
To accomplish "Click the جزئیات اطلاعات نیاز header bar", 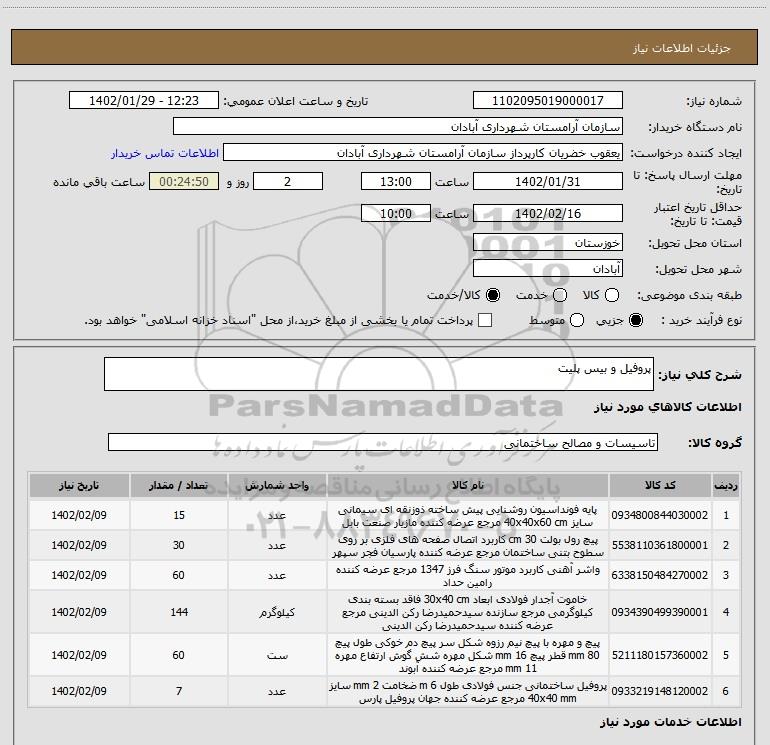I will pos(385,47).
